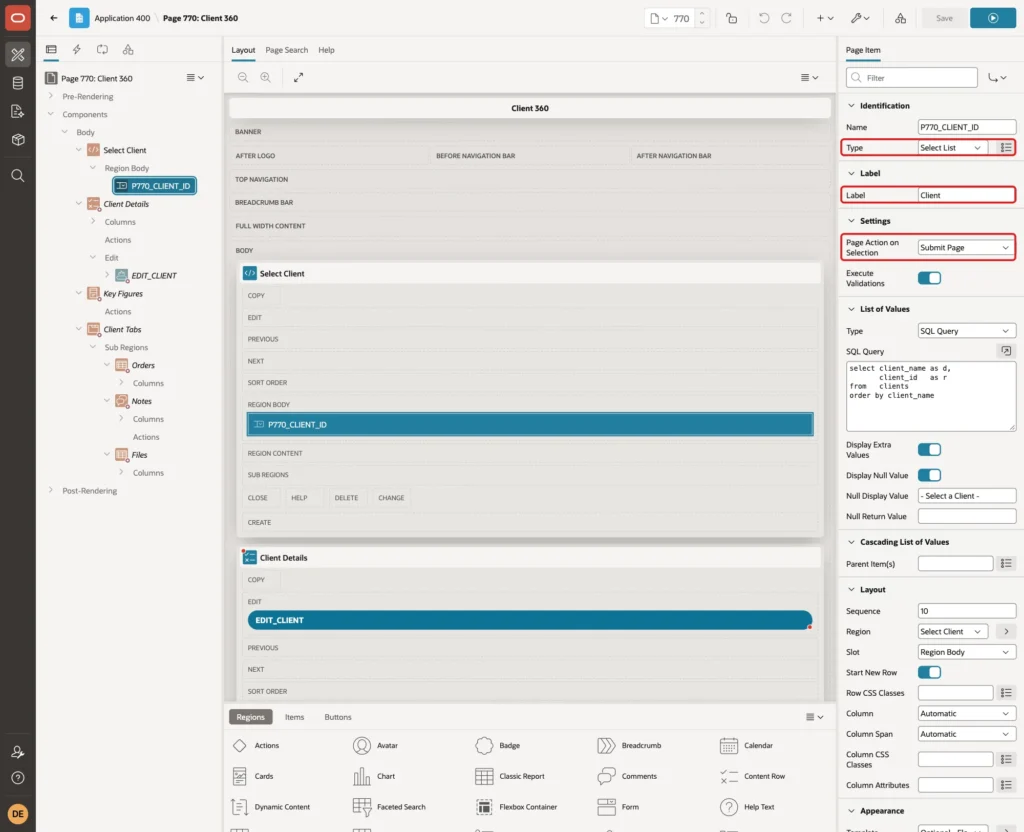This screenshot has width=1024, height=832.
Task: Click the Redo arrow
Action: [x=786, y=18]
